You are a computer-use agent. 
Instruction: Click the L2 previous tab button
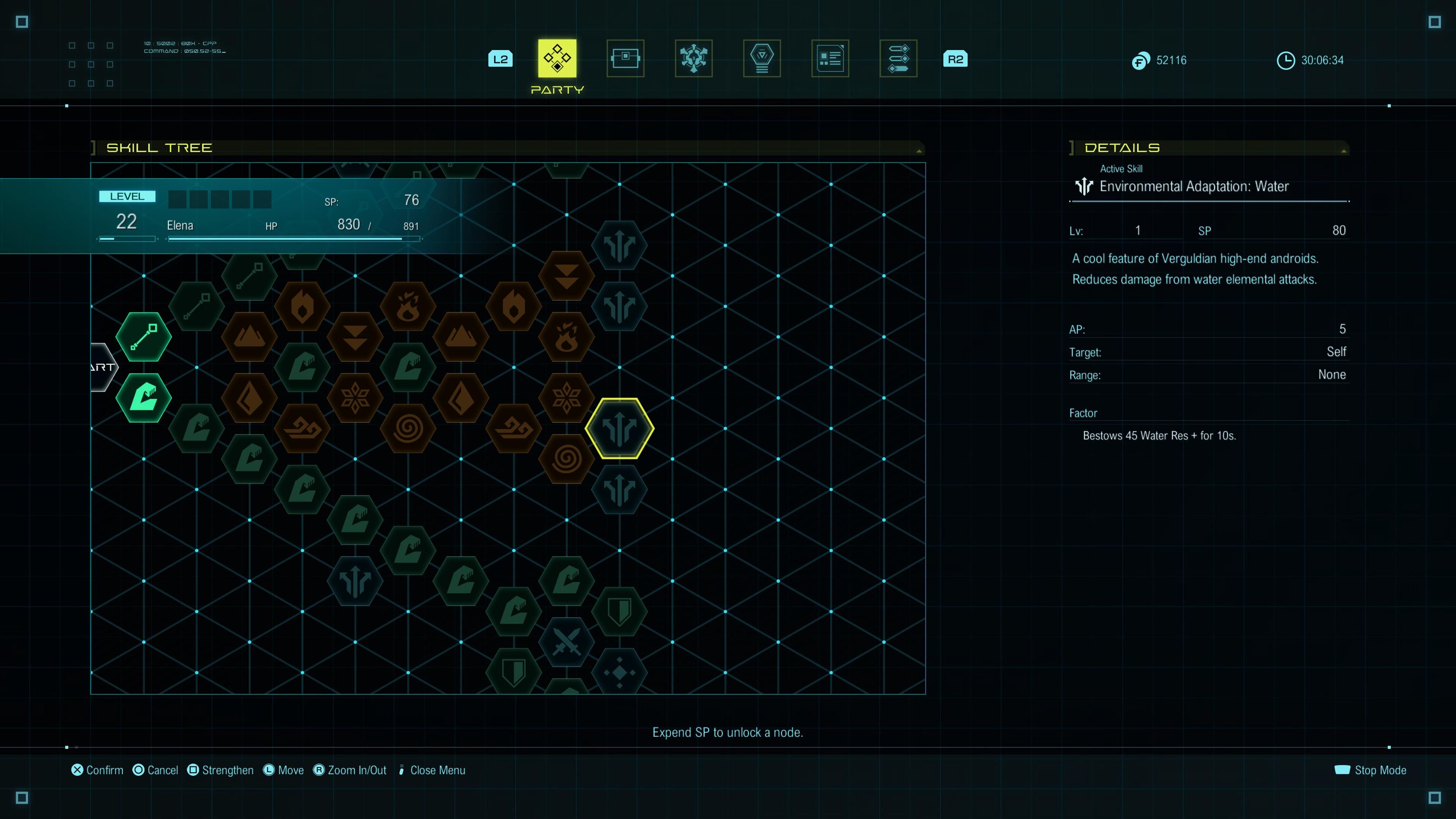[500, 59]
